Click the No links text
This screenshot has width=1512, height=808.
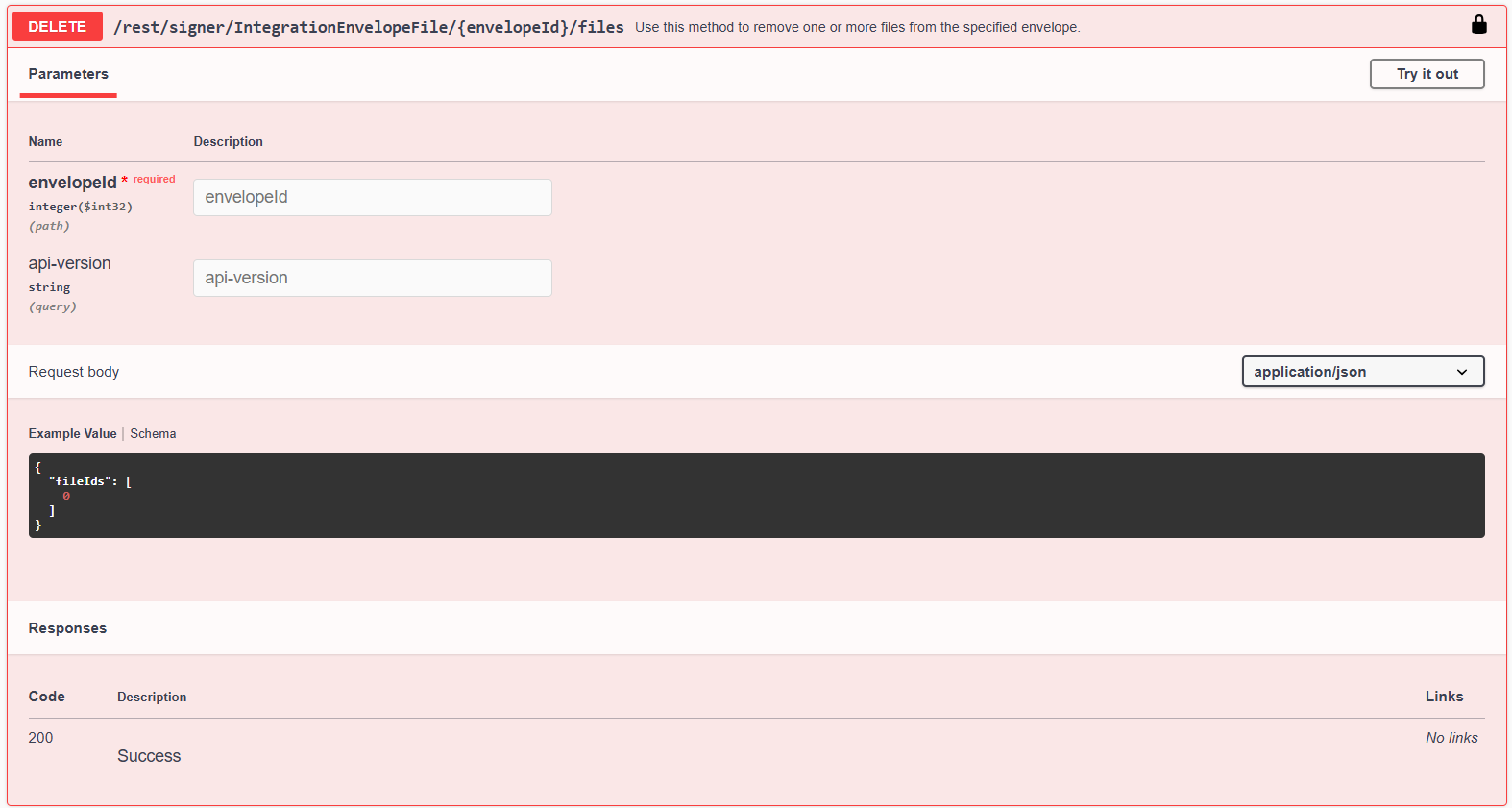[x=1451, y=738]
